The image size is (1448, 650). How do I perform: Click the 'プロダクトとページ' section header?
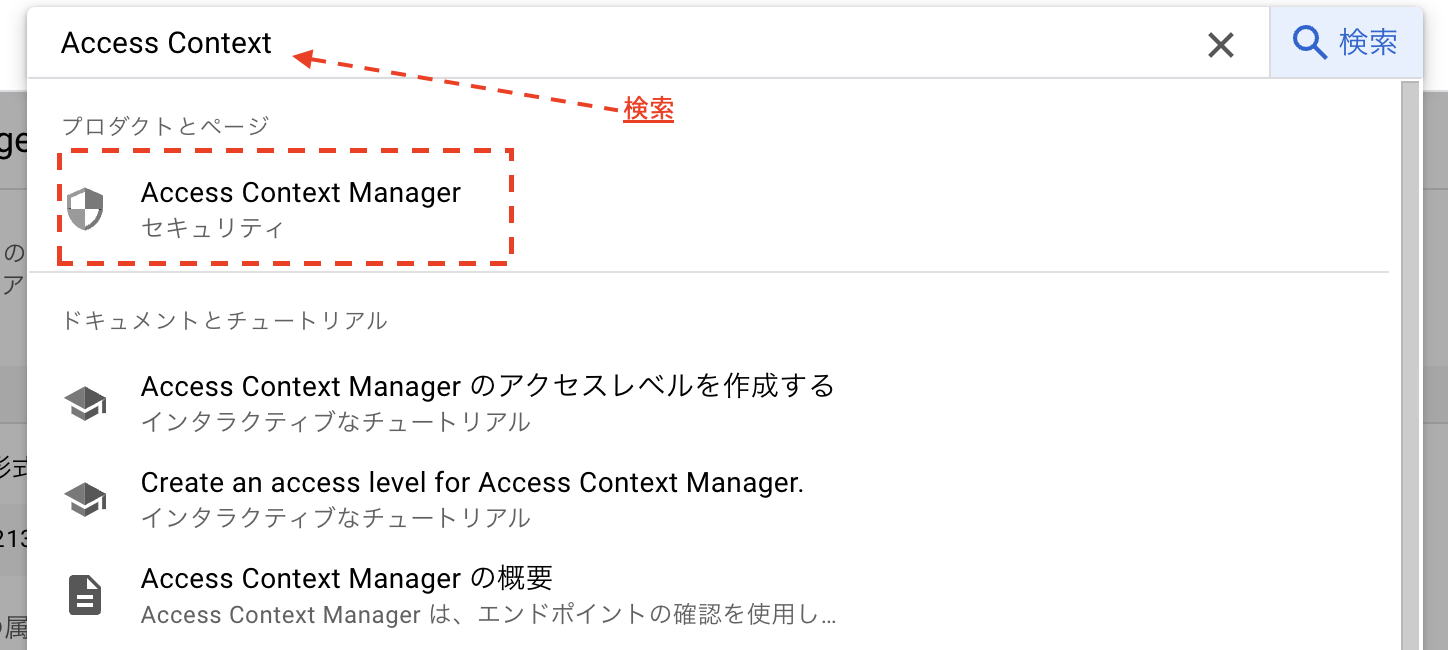(x=165, y=126)
